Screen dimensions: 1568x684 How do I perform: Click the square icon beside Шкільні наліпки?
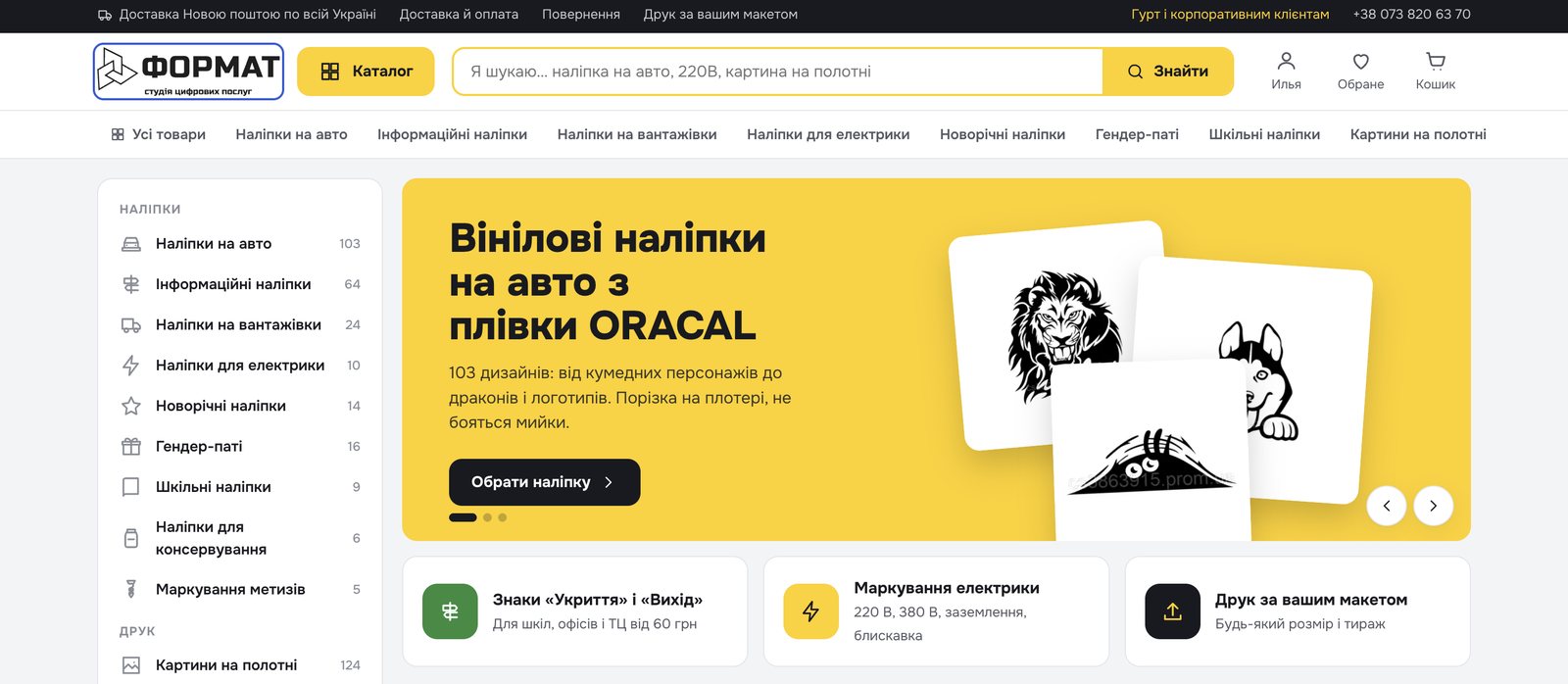pos(131,487)
